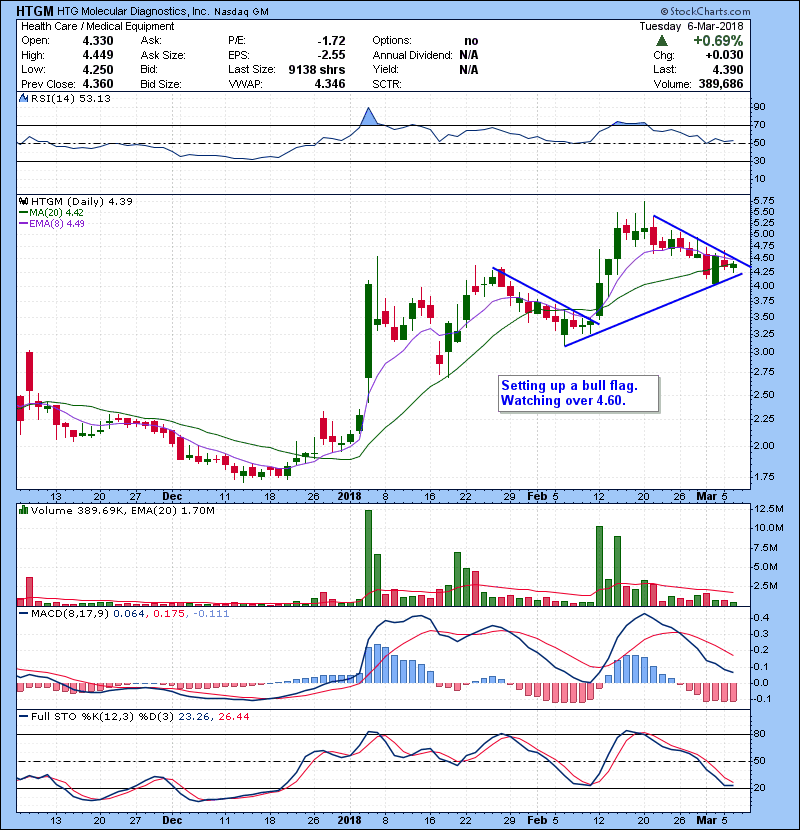The image size is (800, 830).
Task: Click the Low value 4.250
Action: [x=98, y=69]
